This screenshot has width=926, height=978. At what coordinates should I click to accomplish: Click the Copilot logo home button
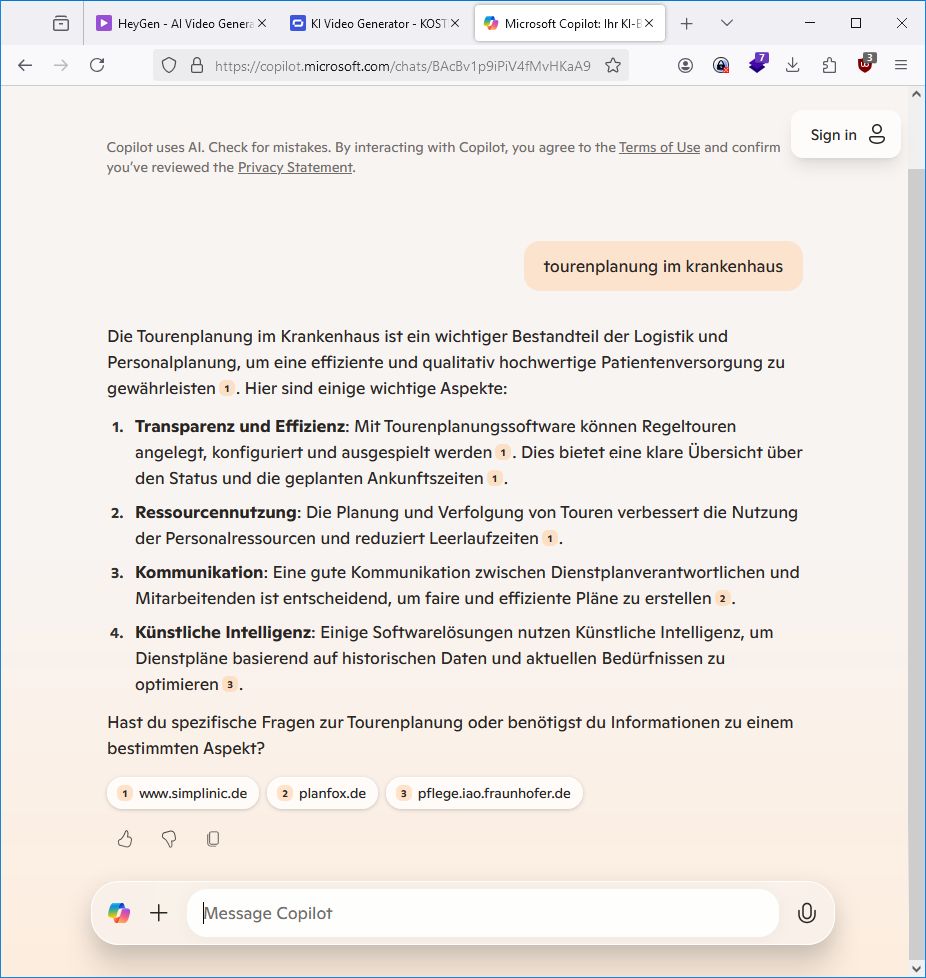pyautogui.click(x=119, y=913)
